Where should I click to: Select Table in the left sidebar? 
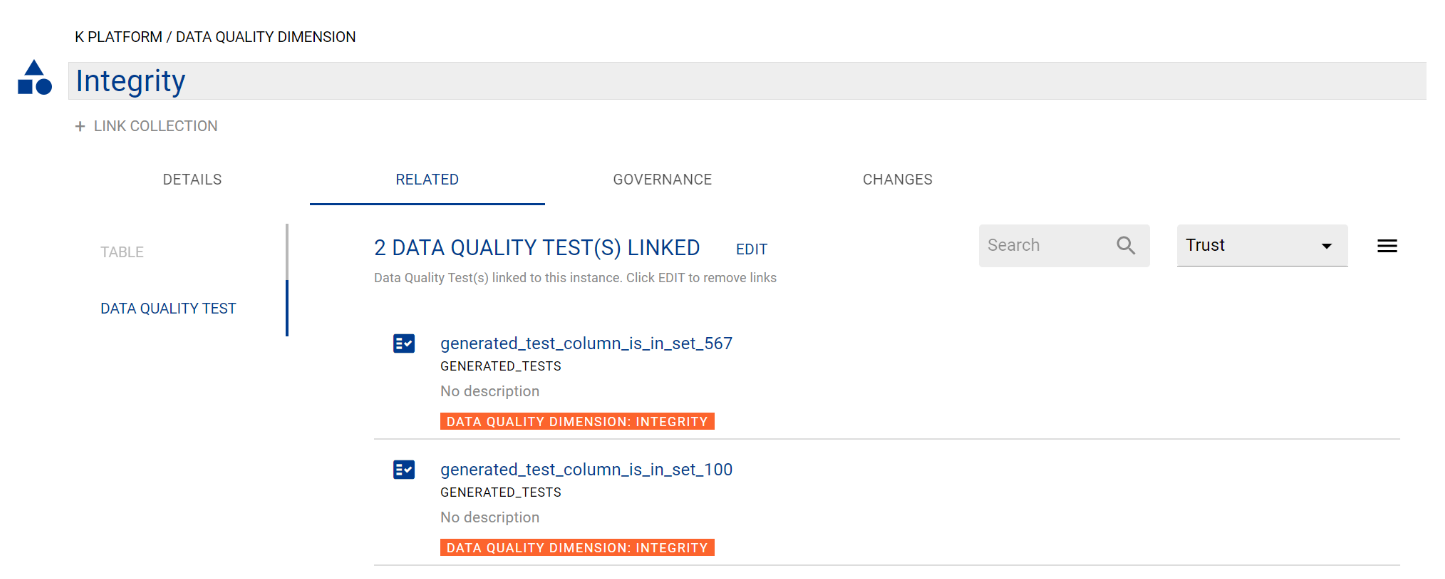click(x=122, y=252)
